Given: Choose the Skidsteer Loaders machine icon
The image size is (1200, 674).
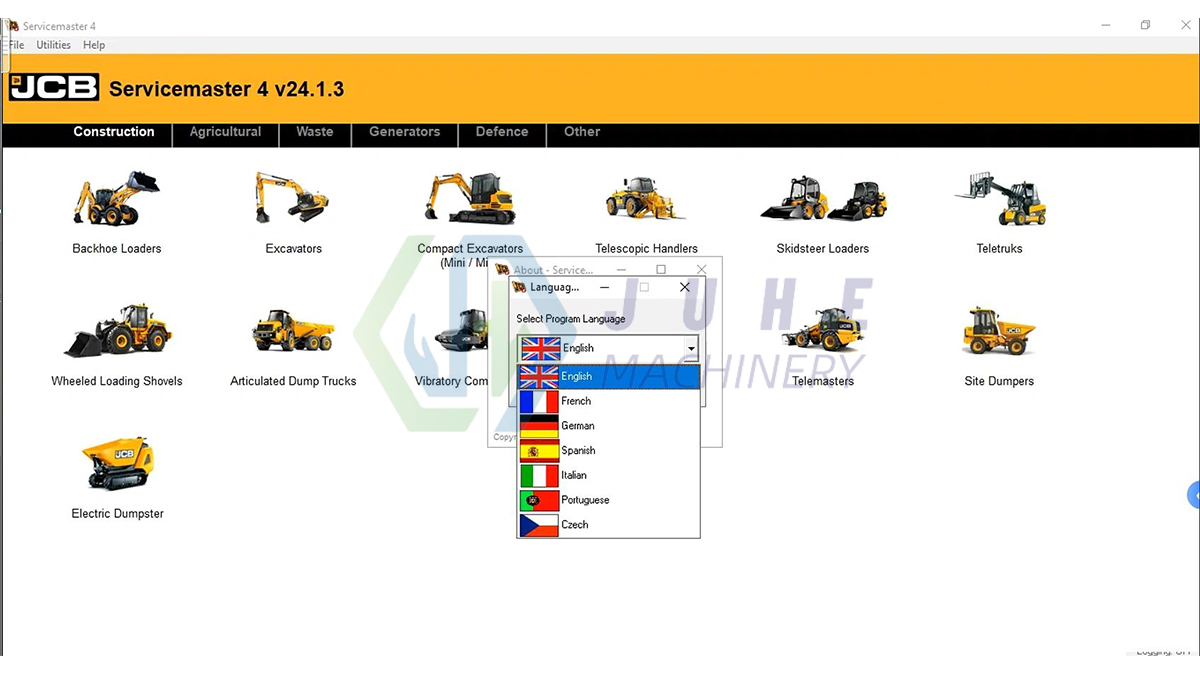Looking at the screenshot, I should coord(823,198).
